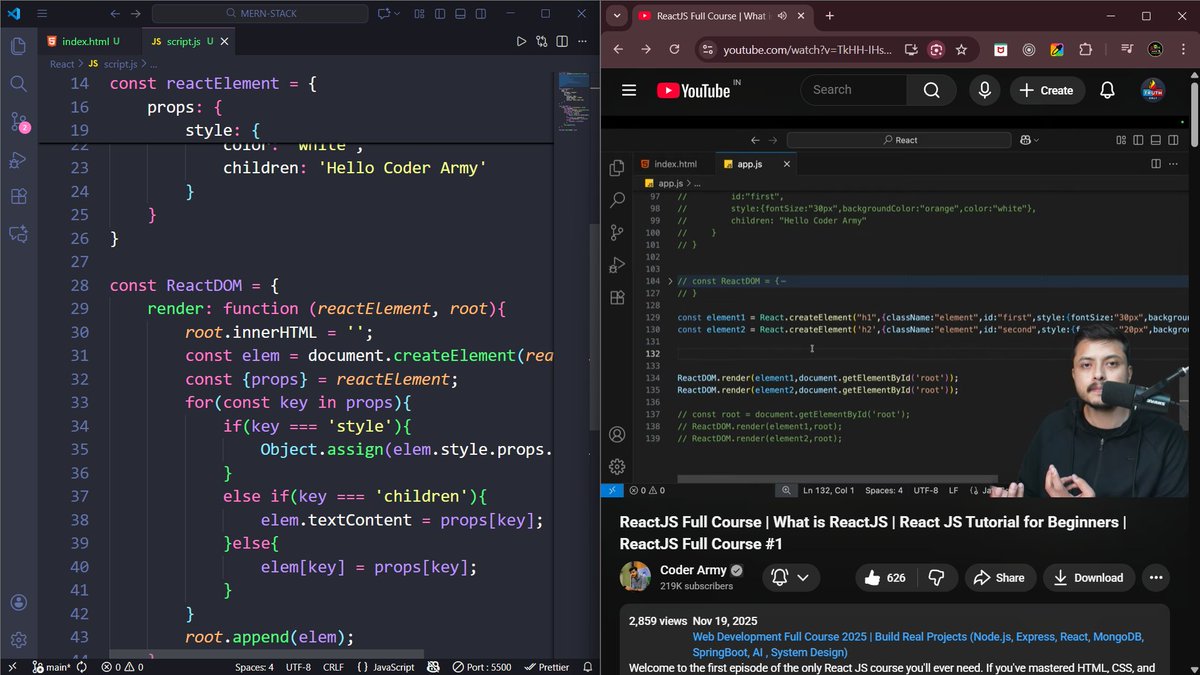Open the Copilot chat dropdown in title bar
The image size is (1200, 675).
point(397,14)
